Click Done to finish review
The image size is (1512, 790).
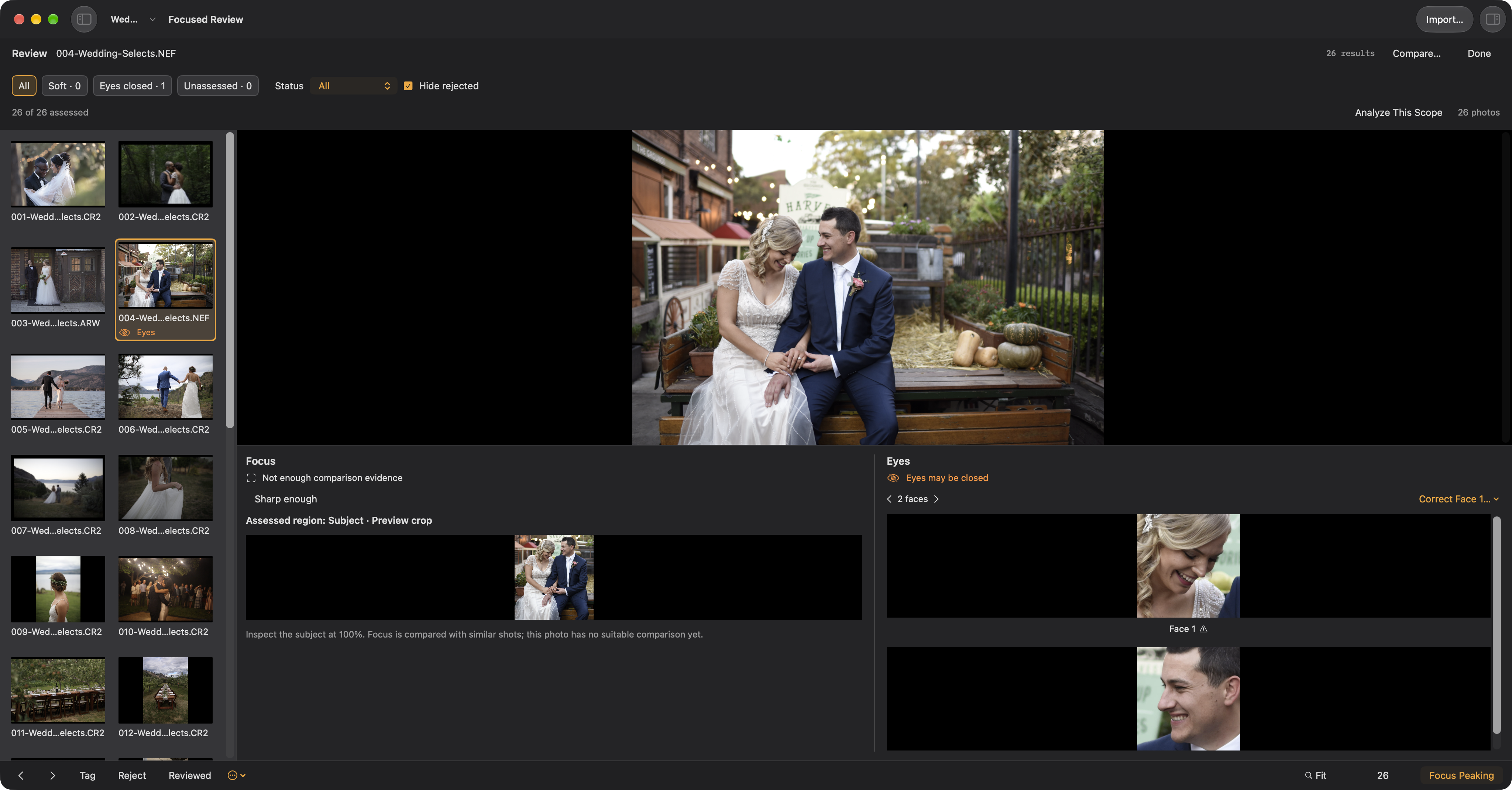click(1478, 54)
